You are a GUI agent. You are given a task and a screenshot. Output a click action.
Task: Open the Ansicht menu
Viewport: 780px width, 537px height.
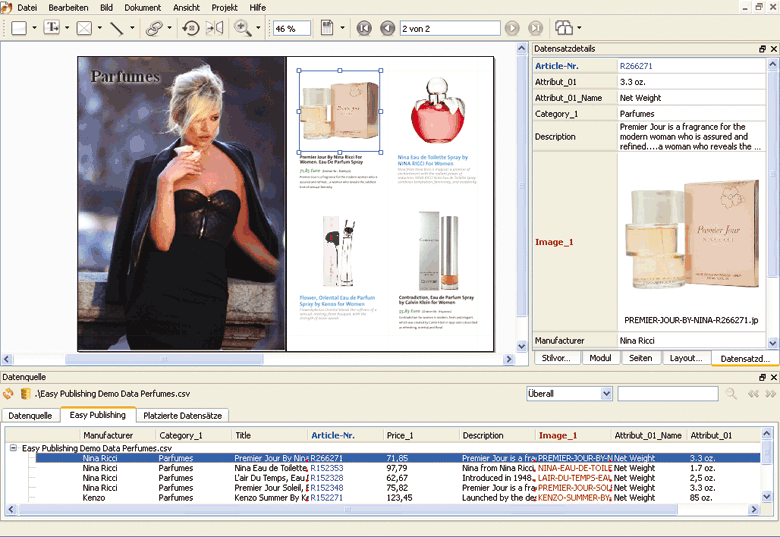point(187,7)
